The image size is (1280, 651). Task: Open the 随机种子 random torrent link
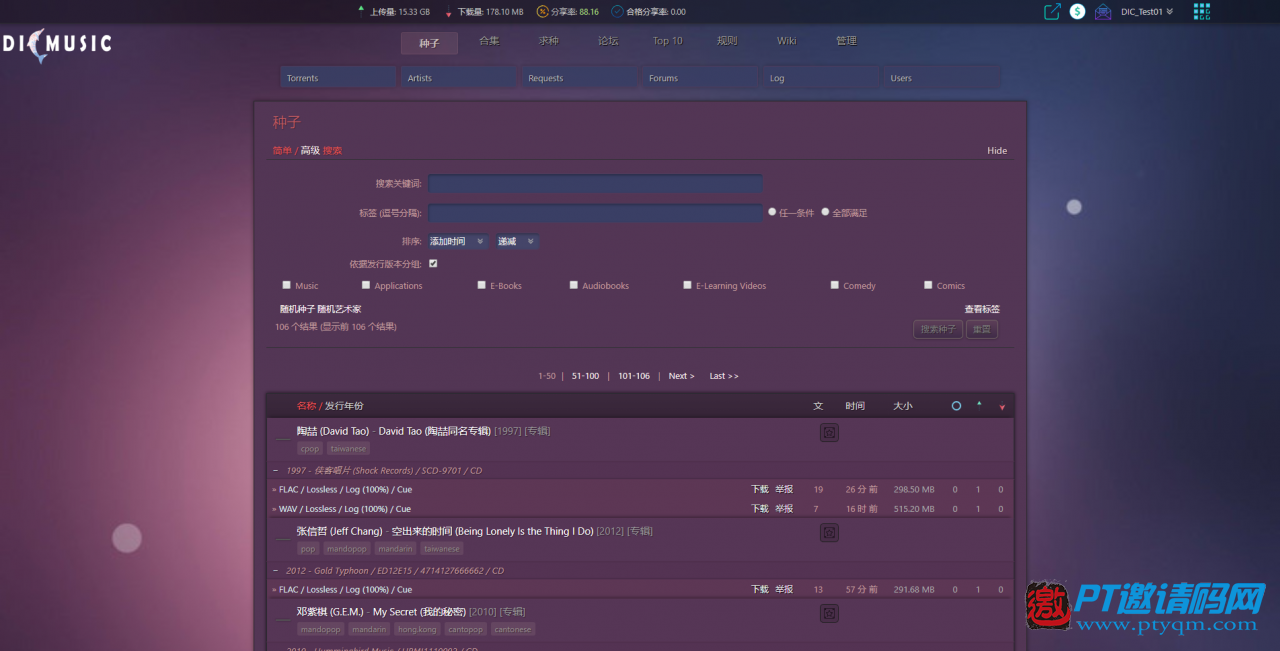(297, 309)
